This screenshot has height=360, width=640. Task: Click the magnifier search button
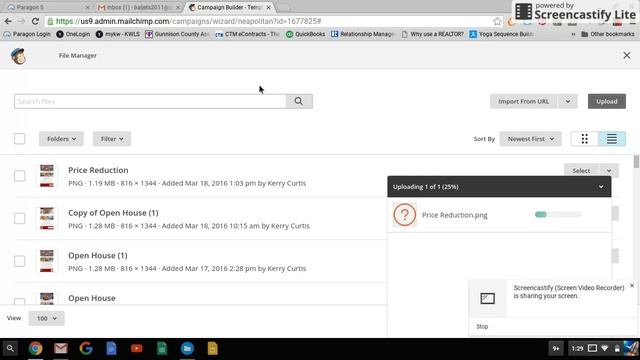click(x=299, y=101)
